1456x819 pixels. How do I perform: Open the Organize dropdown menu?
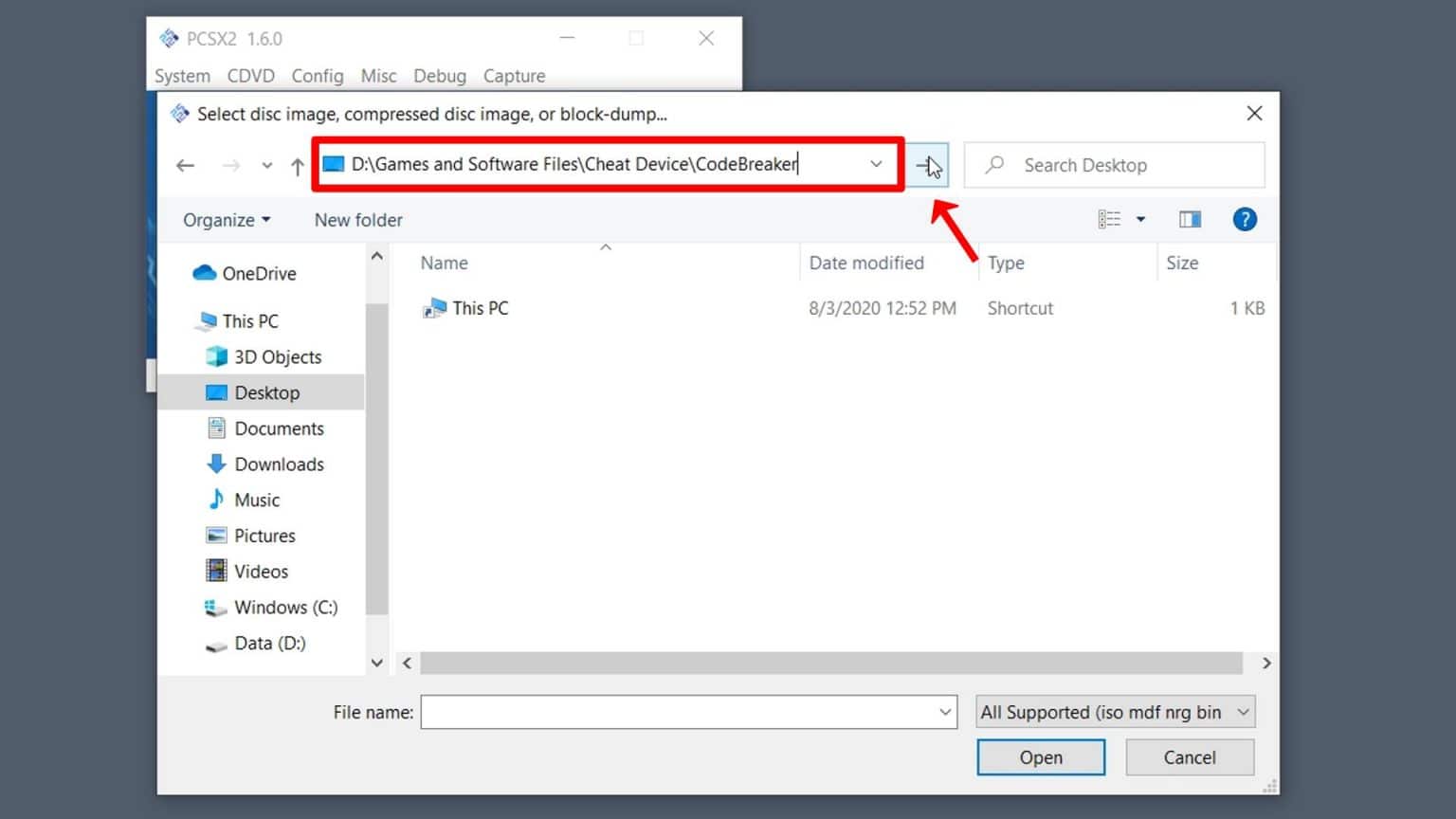pos(227,220)
